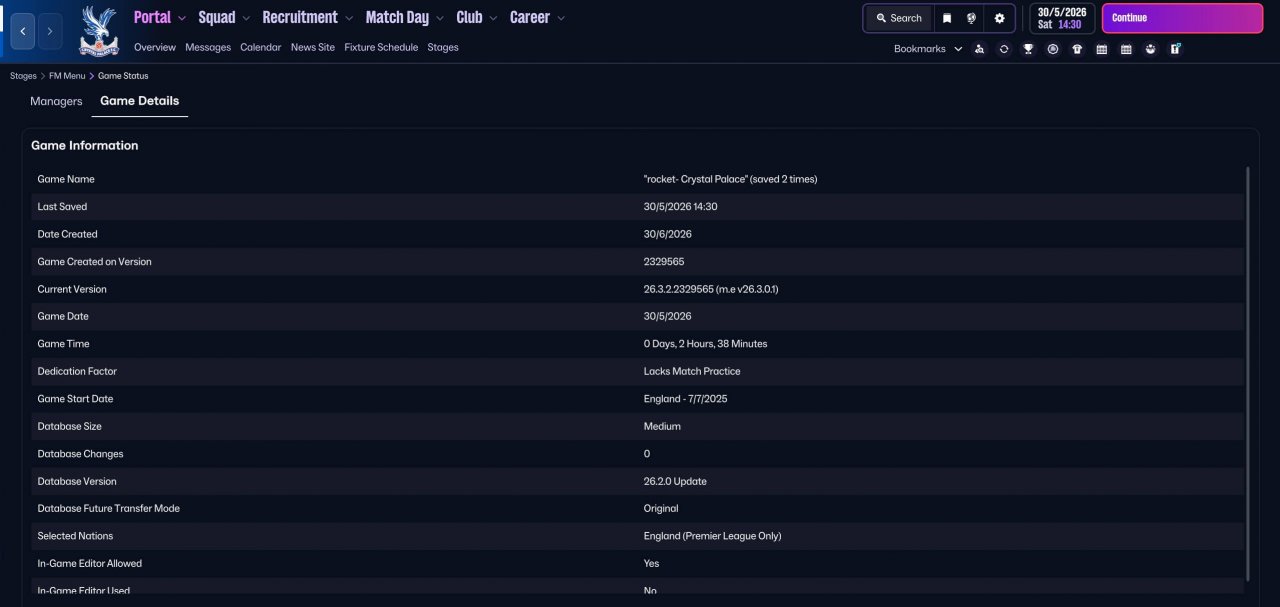
Task: Select the Game Details tab
Action: pos(140,101)
